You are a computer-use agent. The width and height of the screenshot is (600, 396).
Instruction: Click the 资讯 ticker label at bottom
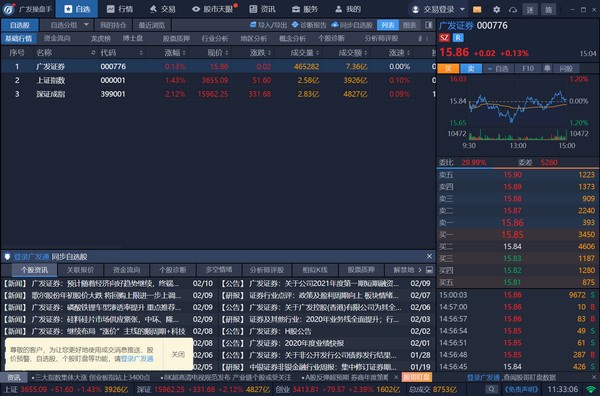click(14, 377)
